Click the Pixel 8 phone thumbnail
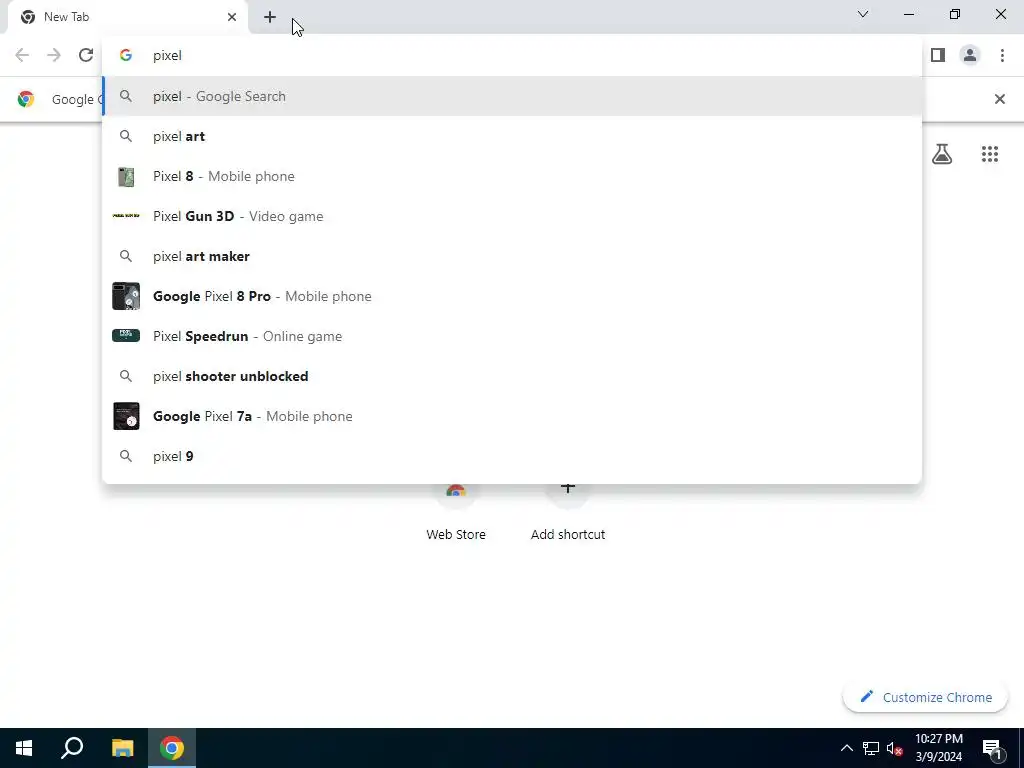Screen dimensions: 1024x768 (x=126, y=176)
